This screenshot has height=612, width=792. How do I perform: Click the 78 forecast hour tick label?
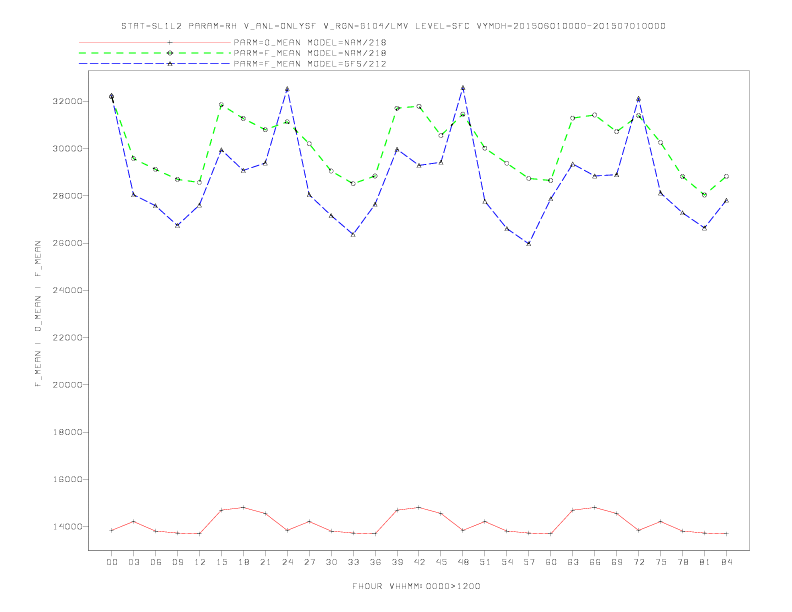pyautogui.click(x=683, y=562)
